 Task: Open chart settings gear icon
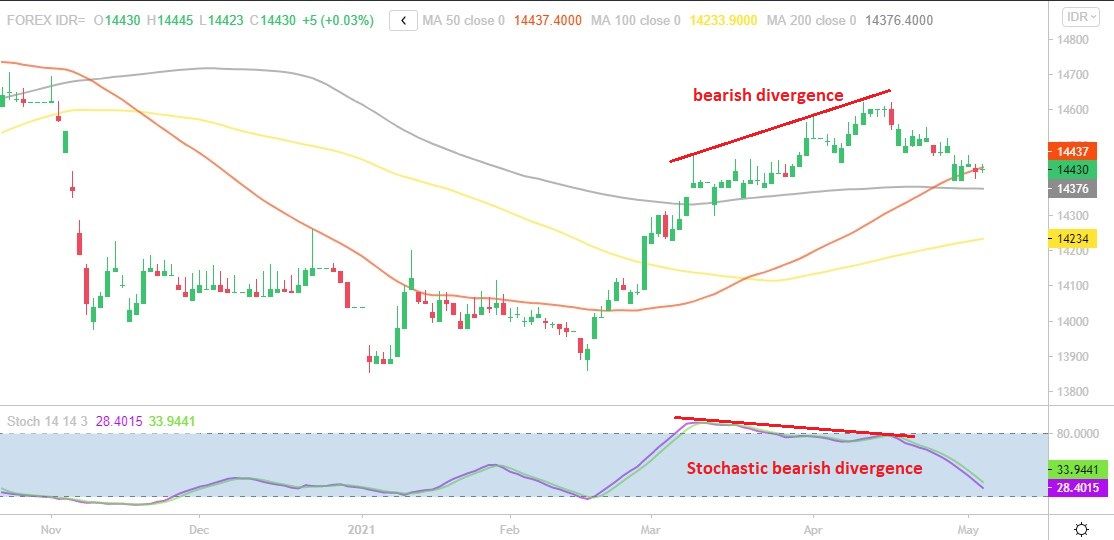click(1081, 529)
